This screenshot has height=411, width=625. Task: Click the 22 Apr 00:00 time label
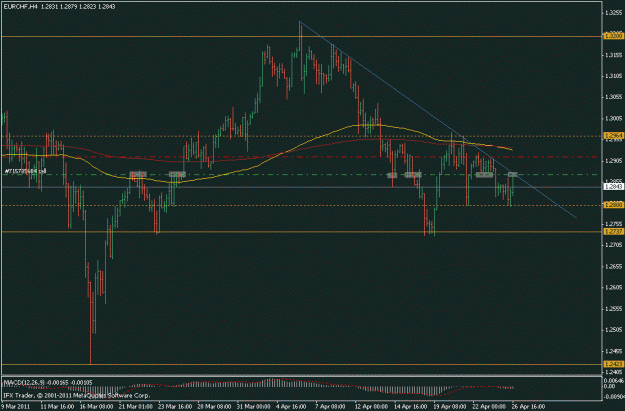tap(489, 407)
